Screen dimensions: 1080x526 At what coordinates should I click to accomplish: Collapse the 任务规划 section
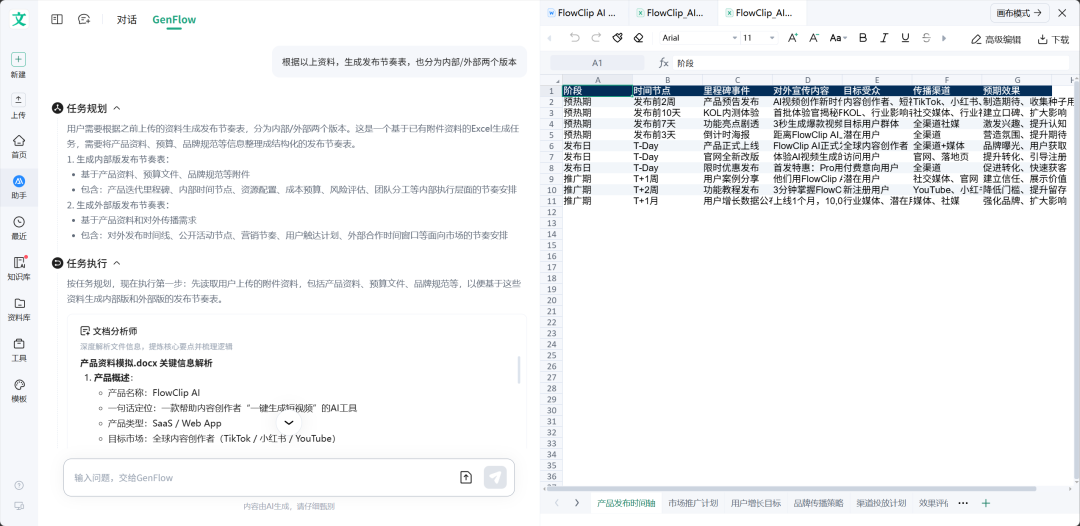click(117, 108)
